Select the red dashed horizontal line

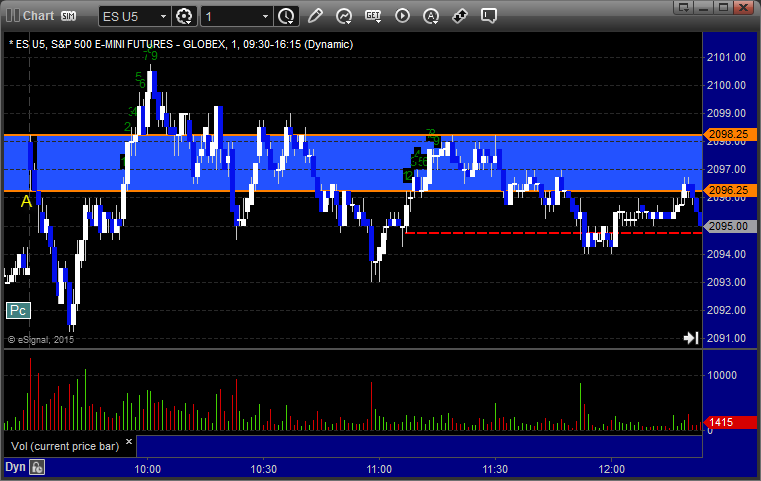point(553,233)
